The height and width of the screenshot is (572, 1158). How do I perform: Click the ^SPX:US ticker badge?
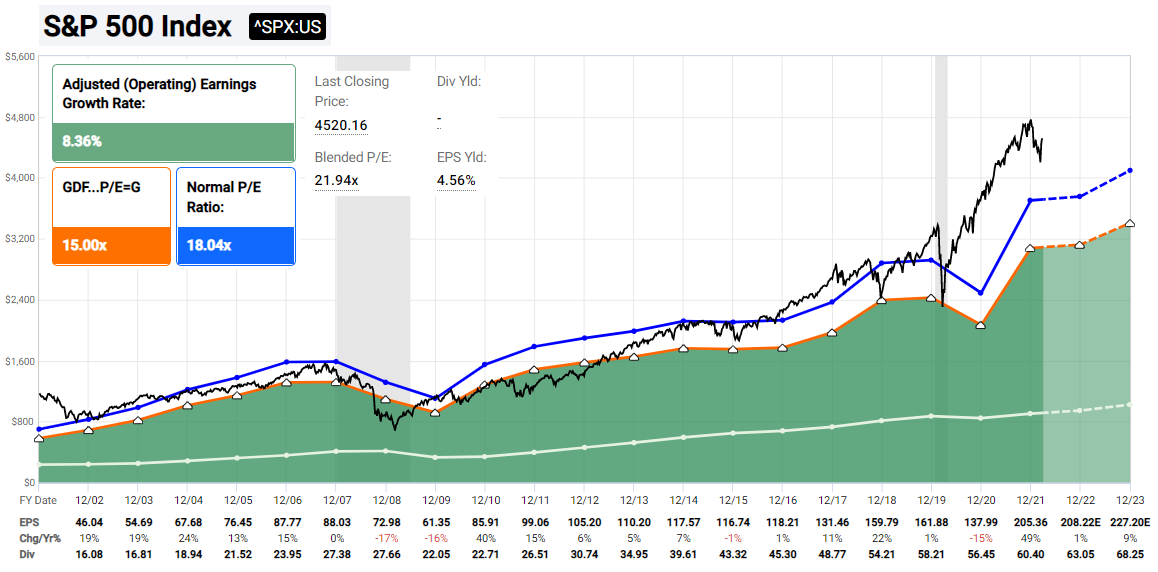(x=288, y=27)
